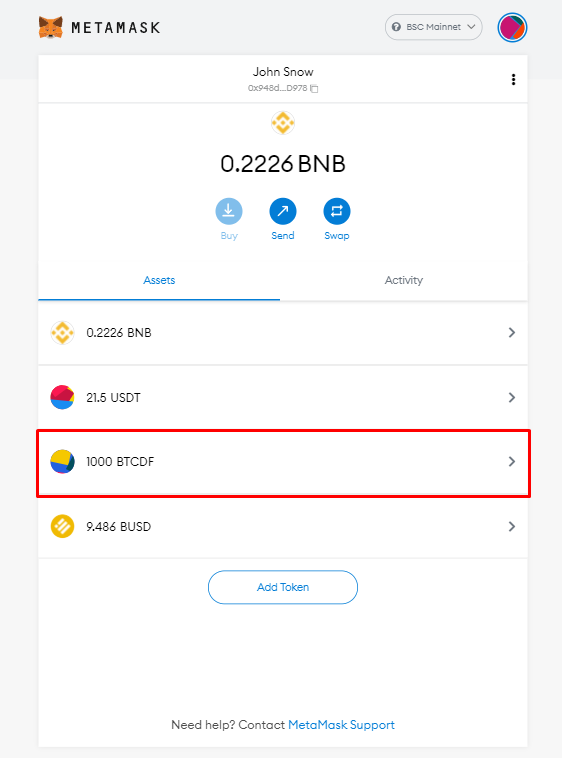Viewport: 562px width, 758px height.
Task: Expand the 0.2226 BNB asset chevron
Action: pos(512,333)
